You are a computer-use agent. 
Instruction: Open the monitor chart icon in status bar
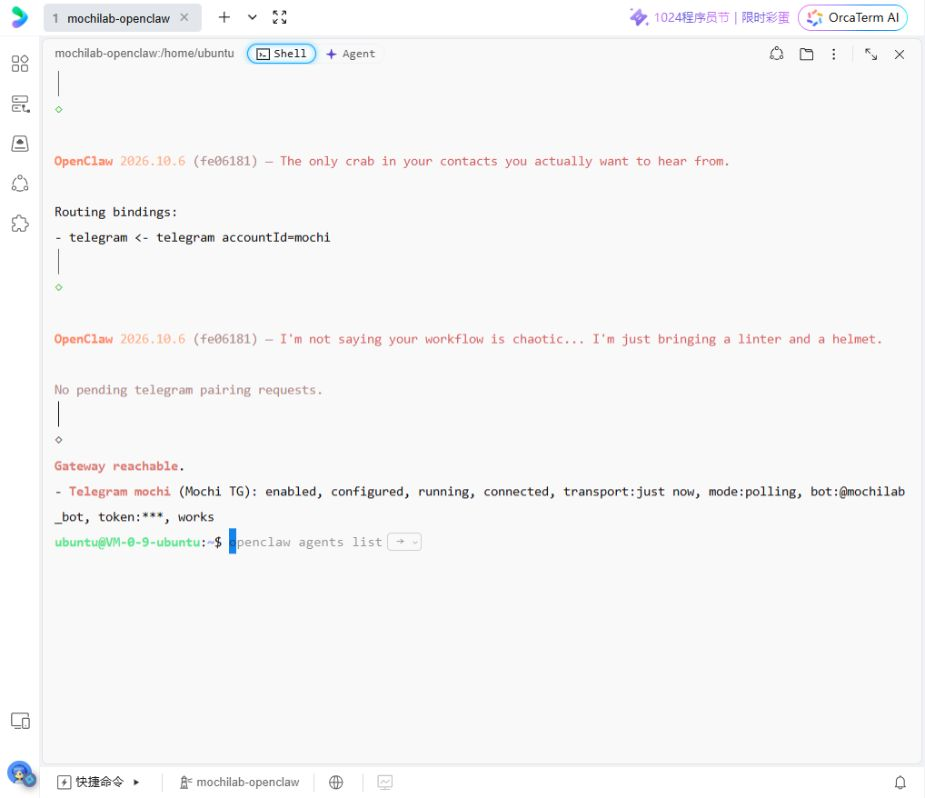(x=385, y=782)
